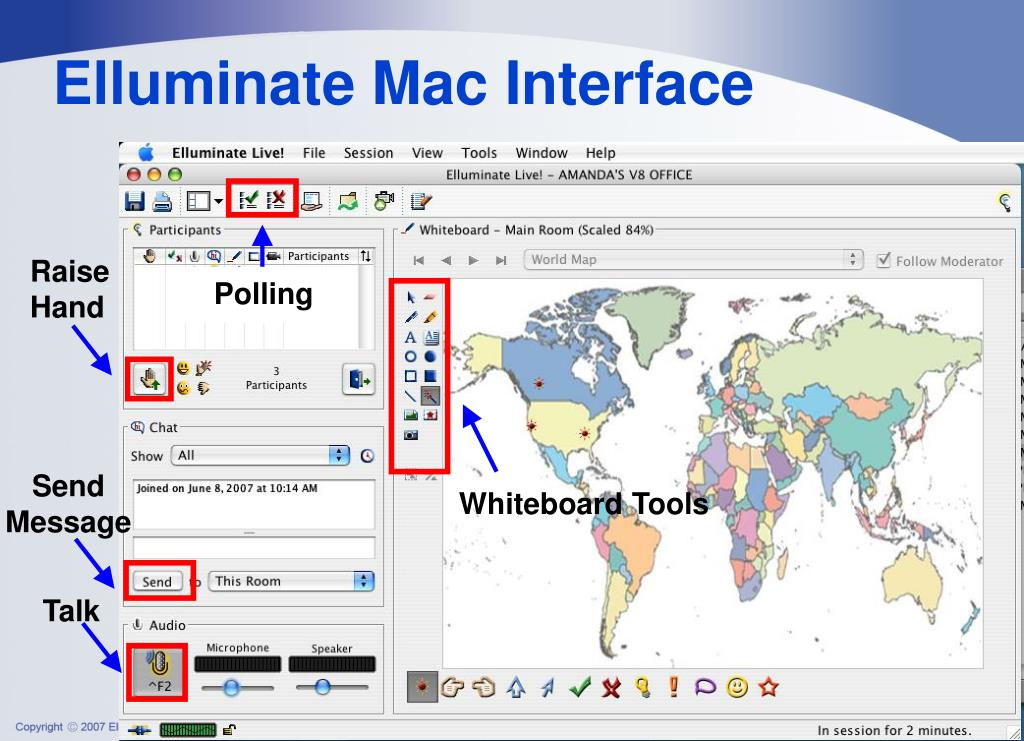Click the green checkmark Yes polling icon

[248, 199]
